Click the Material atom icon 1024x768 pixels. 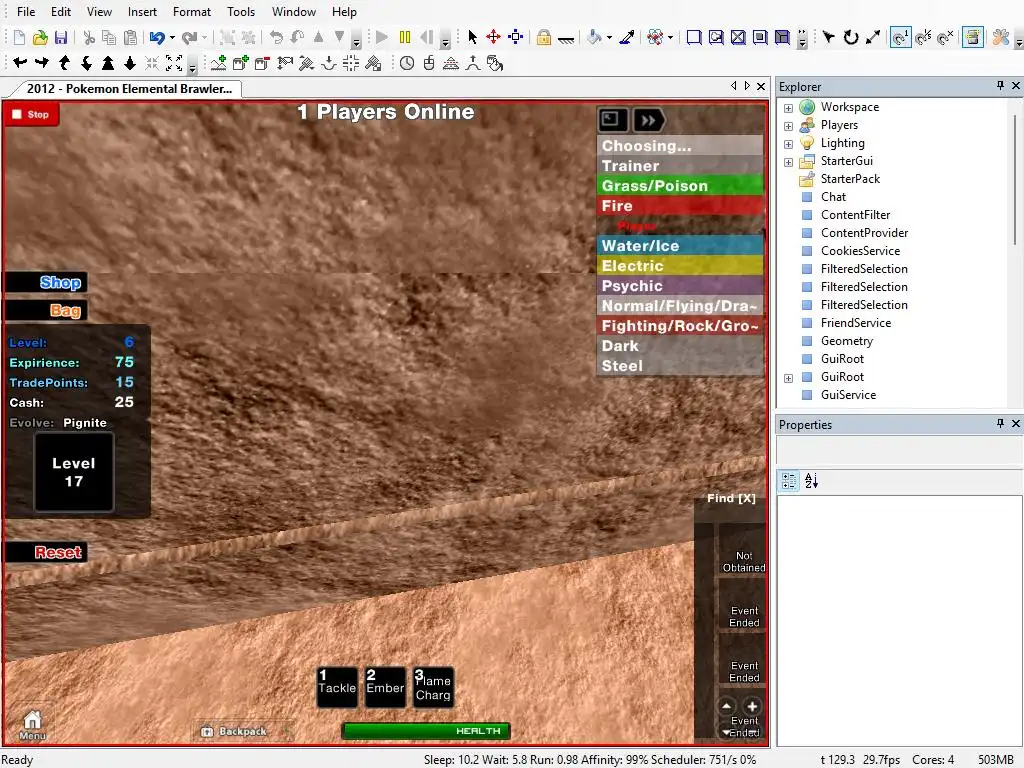[x=655, y=37]
